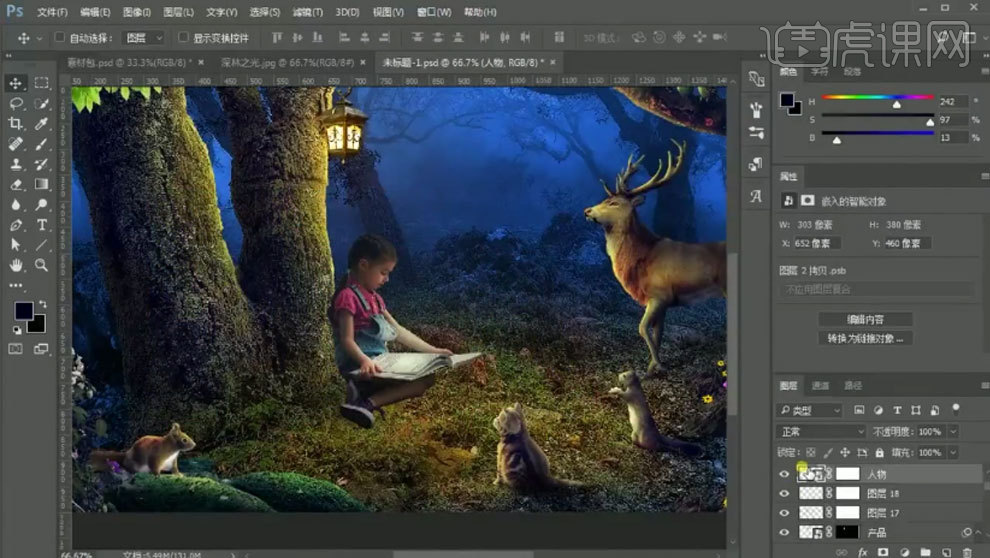This screenshot has width=990, height=558.
Task: Expand the 产品 layer effects arrow
Action: point(977,533)
